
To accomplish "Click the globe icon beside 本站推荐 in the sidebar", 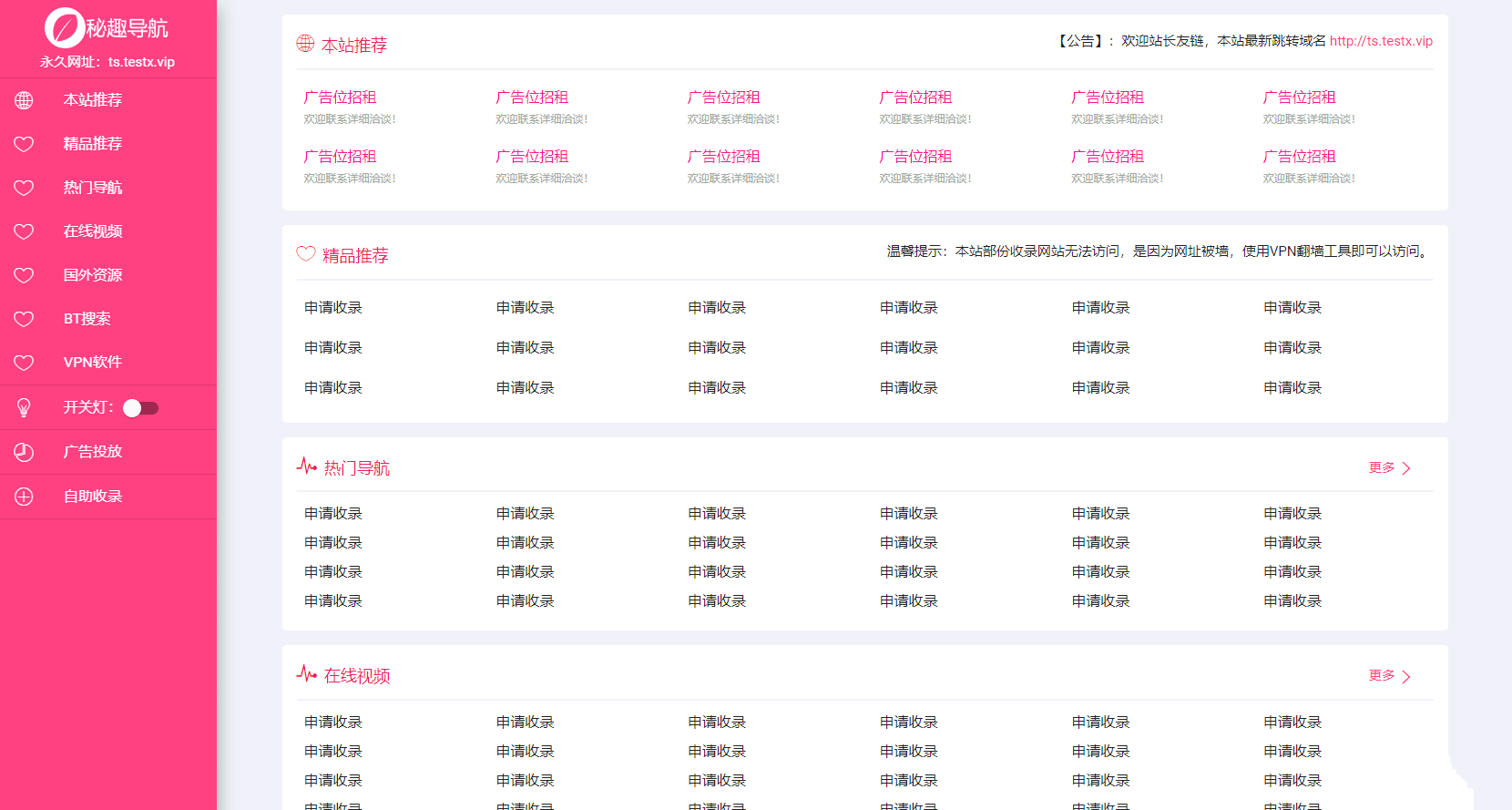I will click(24, 100).
